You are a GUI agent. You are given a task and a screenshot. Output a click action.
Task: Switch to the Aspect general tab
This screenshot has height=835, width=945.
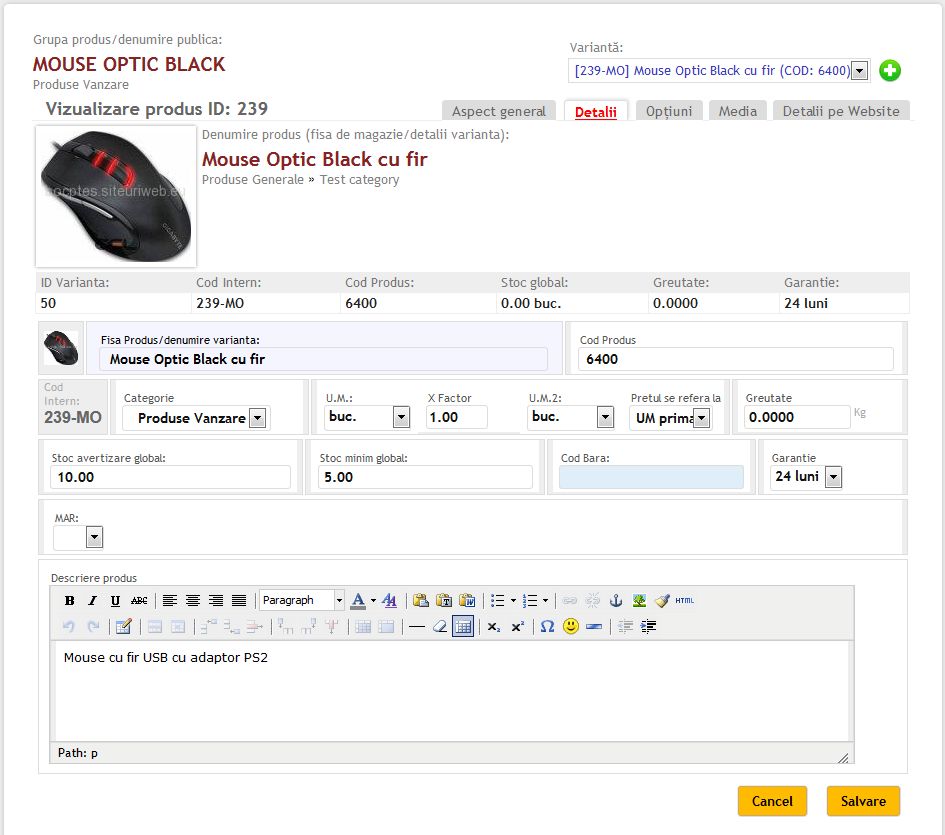coord(498,111)
